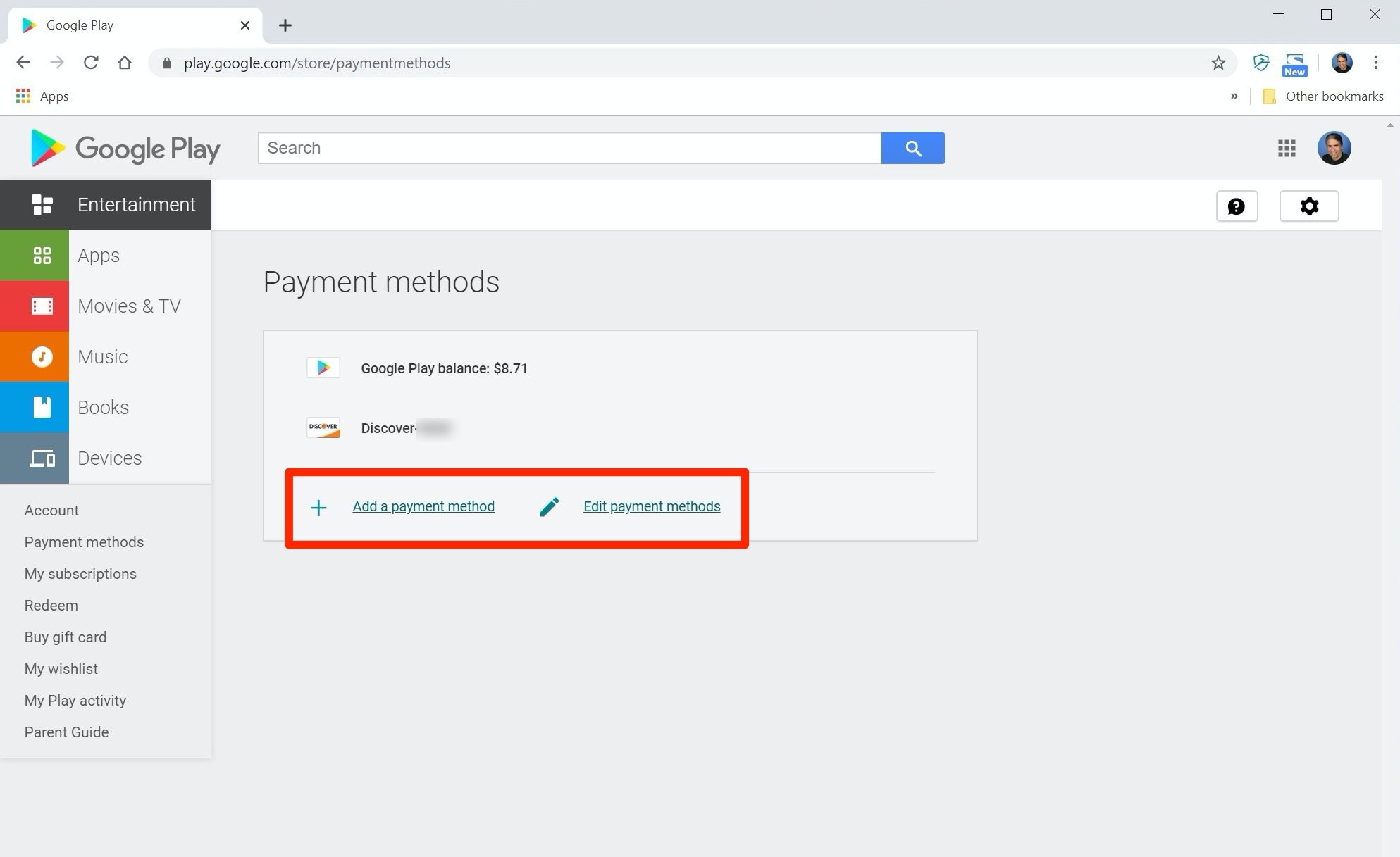Click Add a payment method
The height and width of the screenshot is (857, 1400).
pyautogui.click(x=423, y=506)
